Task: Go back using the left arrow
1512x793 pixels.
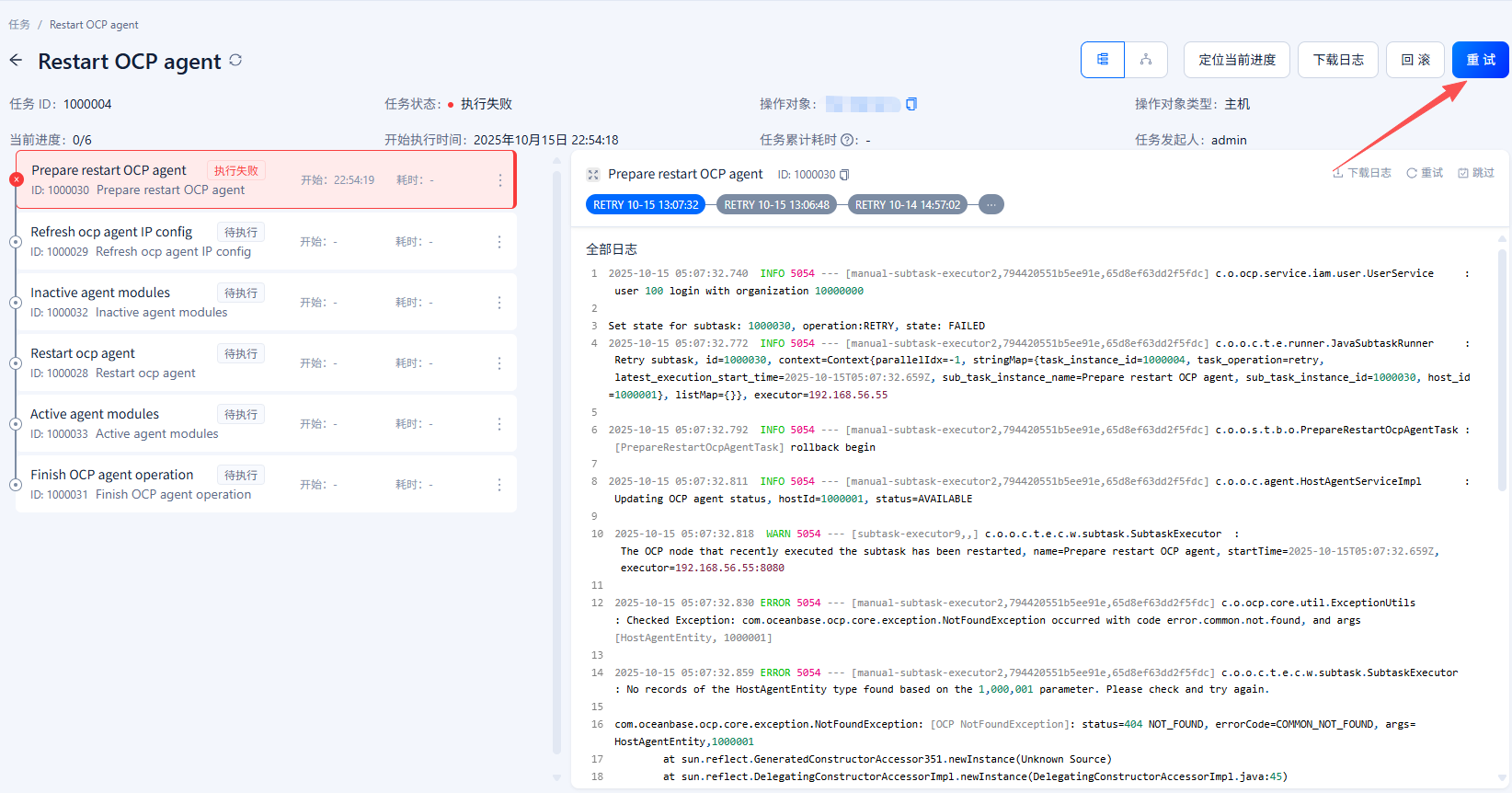Action: (16, 61)
